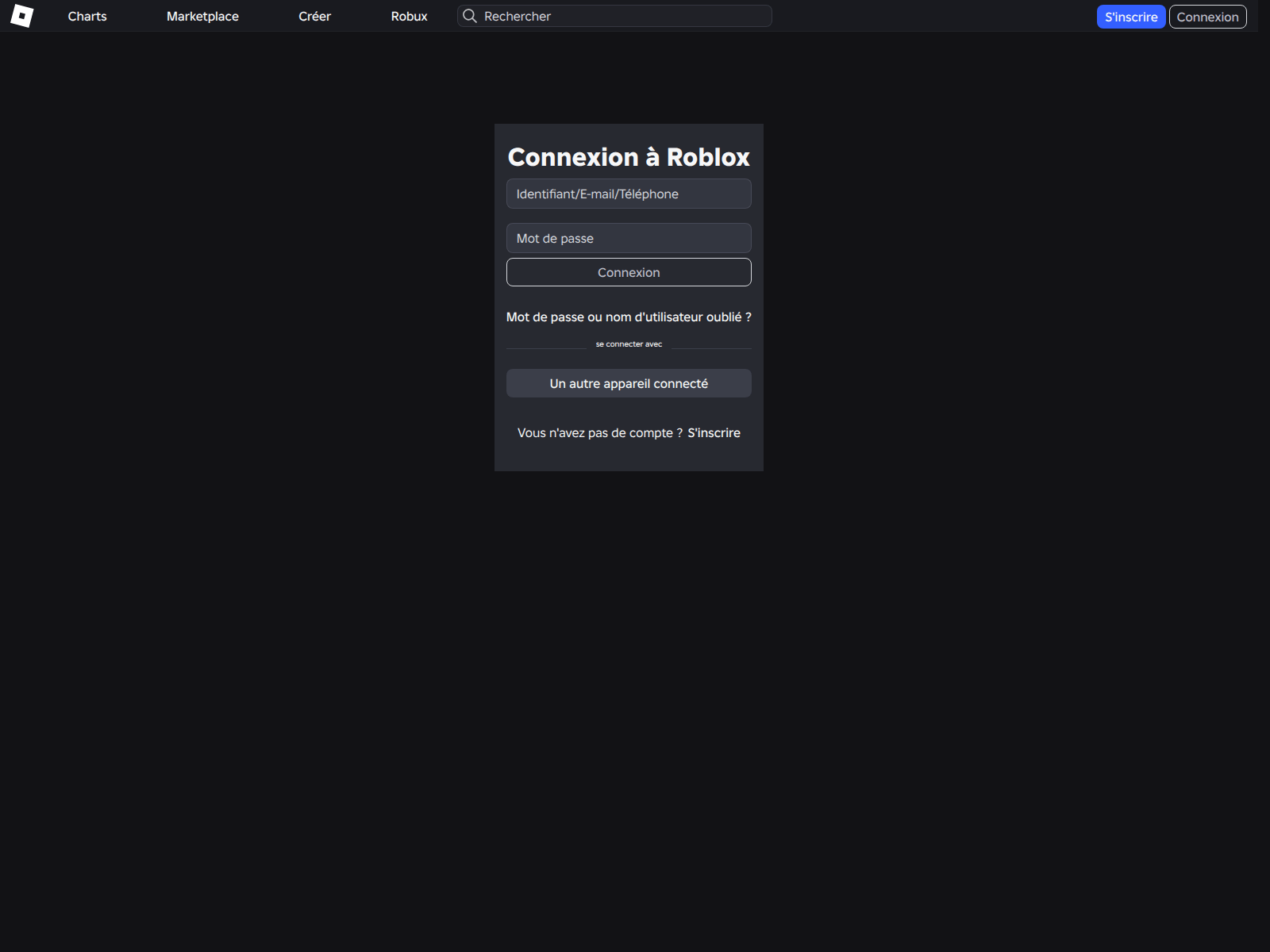Submit the form with the Connexion button
Image resolution: width=1270 pixels, height=952 pixels.
629,272
